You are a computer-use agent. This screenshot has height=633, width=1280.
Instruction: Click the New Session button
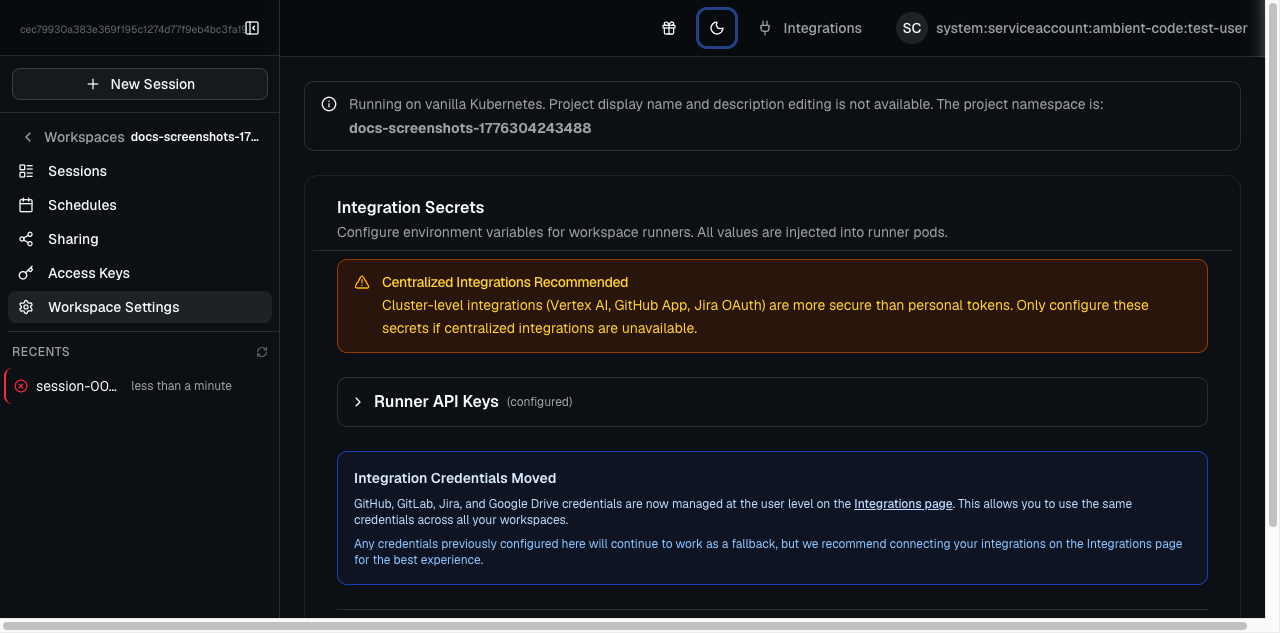[139, 83]
